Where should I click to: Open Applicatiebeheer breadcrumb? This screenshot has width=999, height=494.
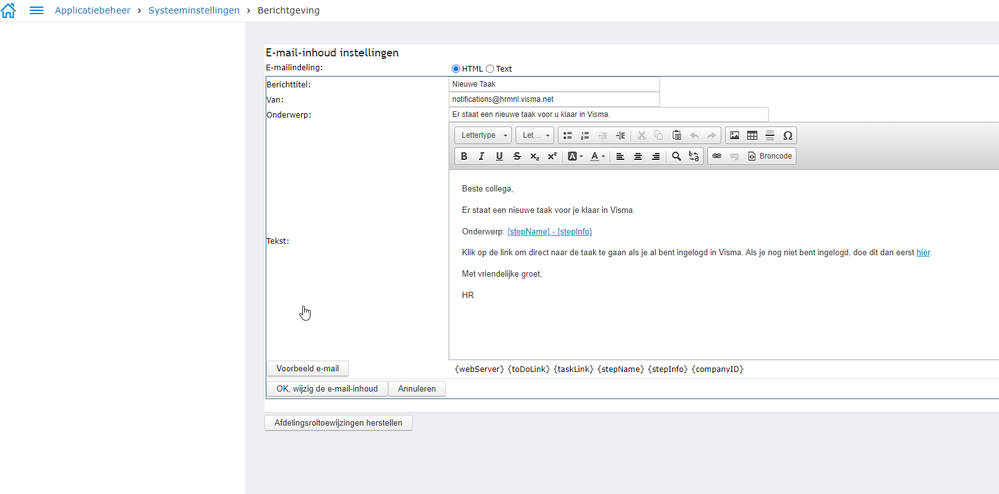pyautogui.click(x=92, y=11)
